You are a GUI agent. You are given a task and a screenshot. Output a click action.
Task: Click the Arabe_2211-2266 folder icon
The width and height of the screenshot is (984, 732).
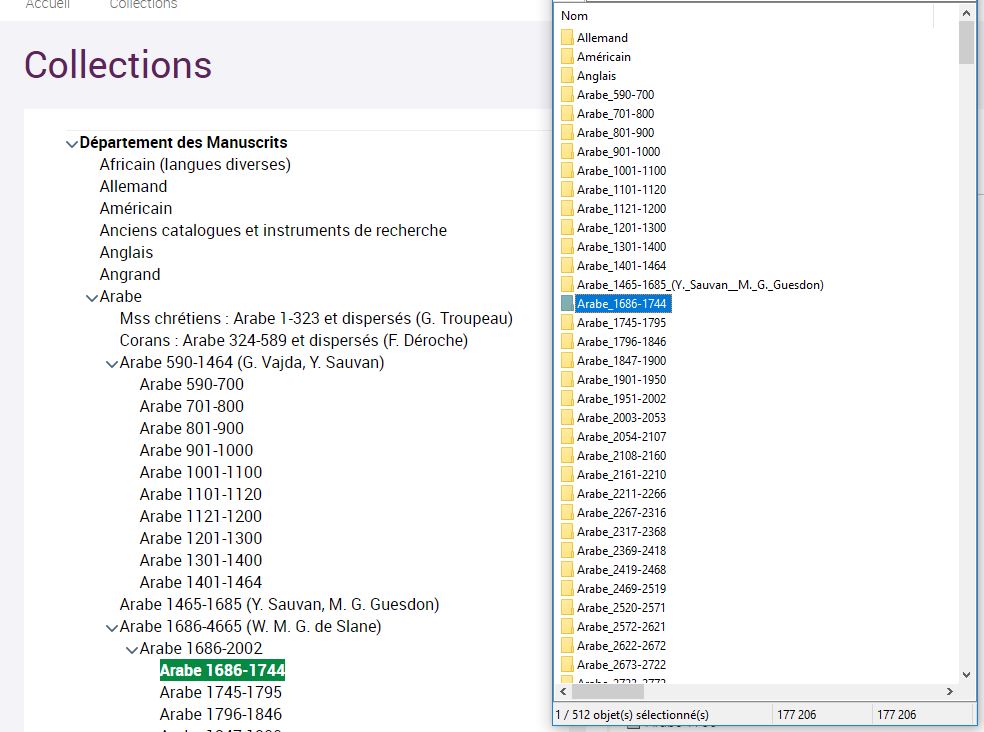click(567, 493)
